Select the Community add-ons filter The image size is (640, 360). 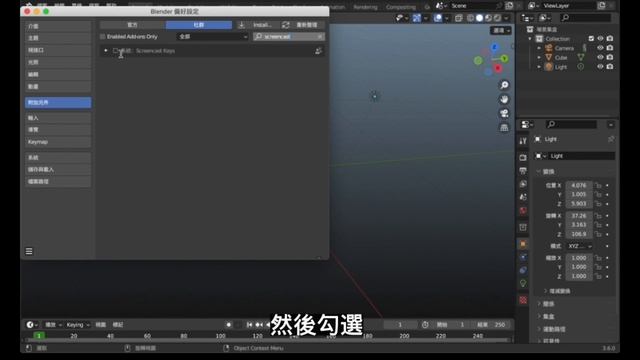[199, 25]
